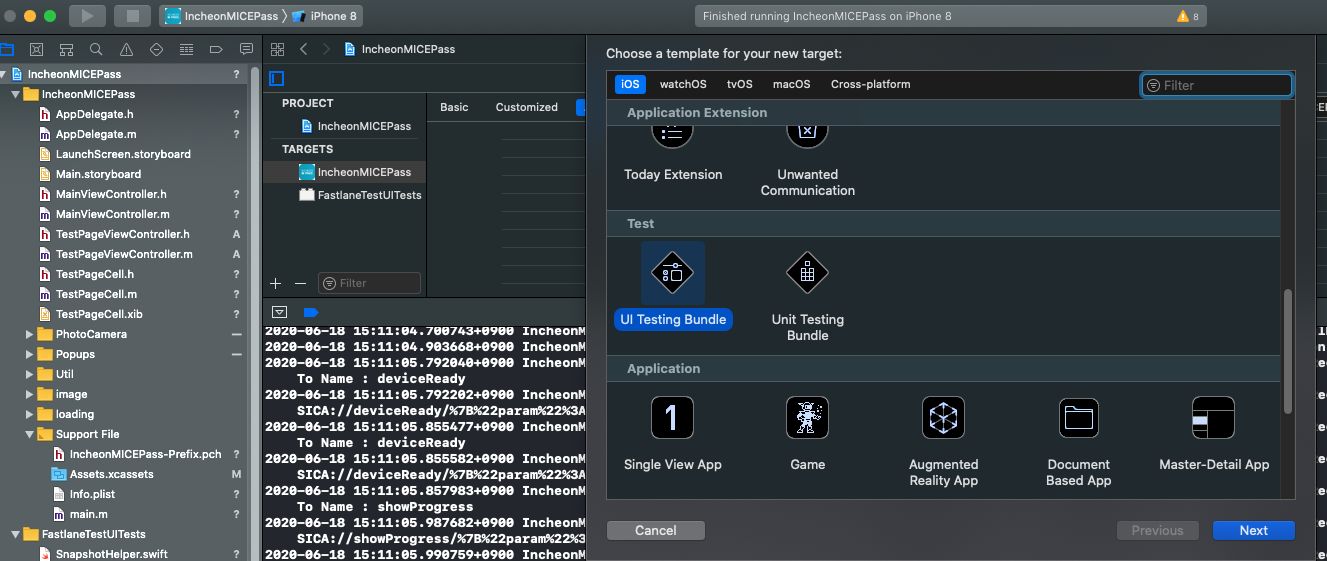The image size is (1327, 561).
Task: Focus the targets list Filter field
Action: [x=370, y=283]
